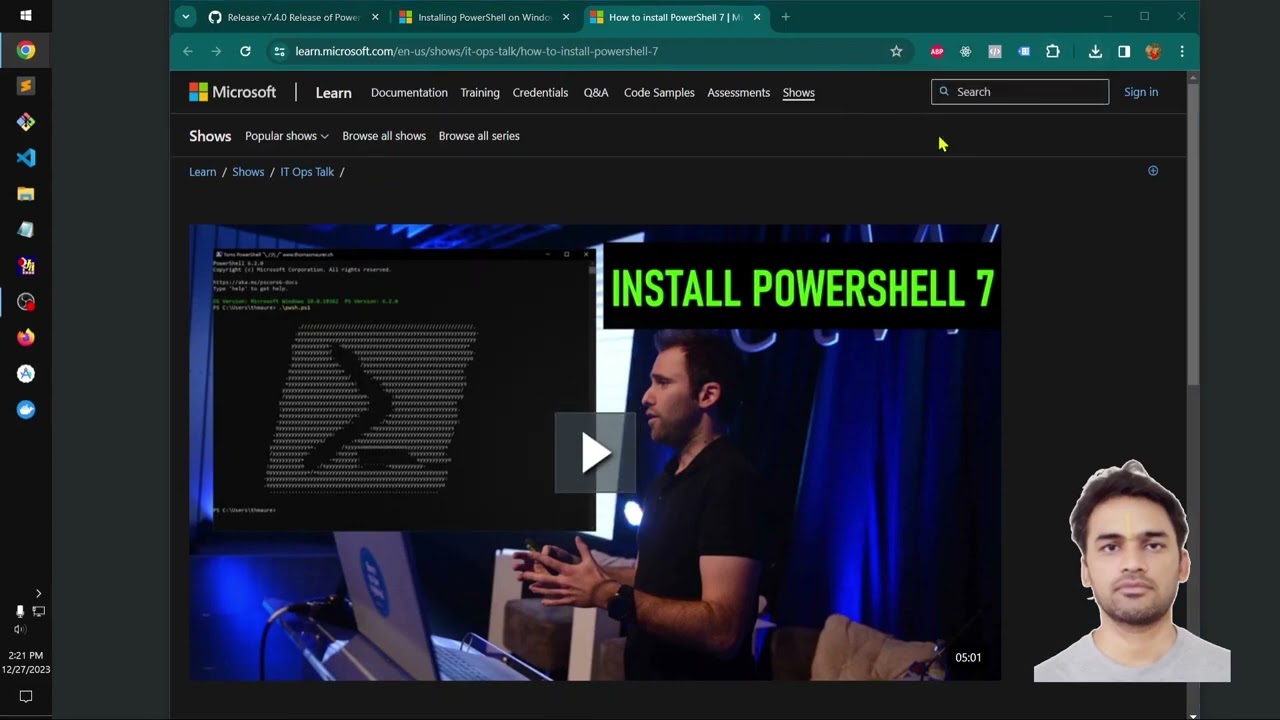Open File Explorer from the taskbar
Screen dimensions: 1280x720
click(x=26, y=194)
